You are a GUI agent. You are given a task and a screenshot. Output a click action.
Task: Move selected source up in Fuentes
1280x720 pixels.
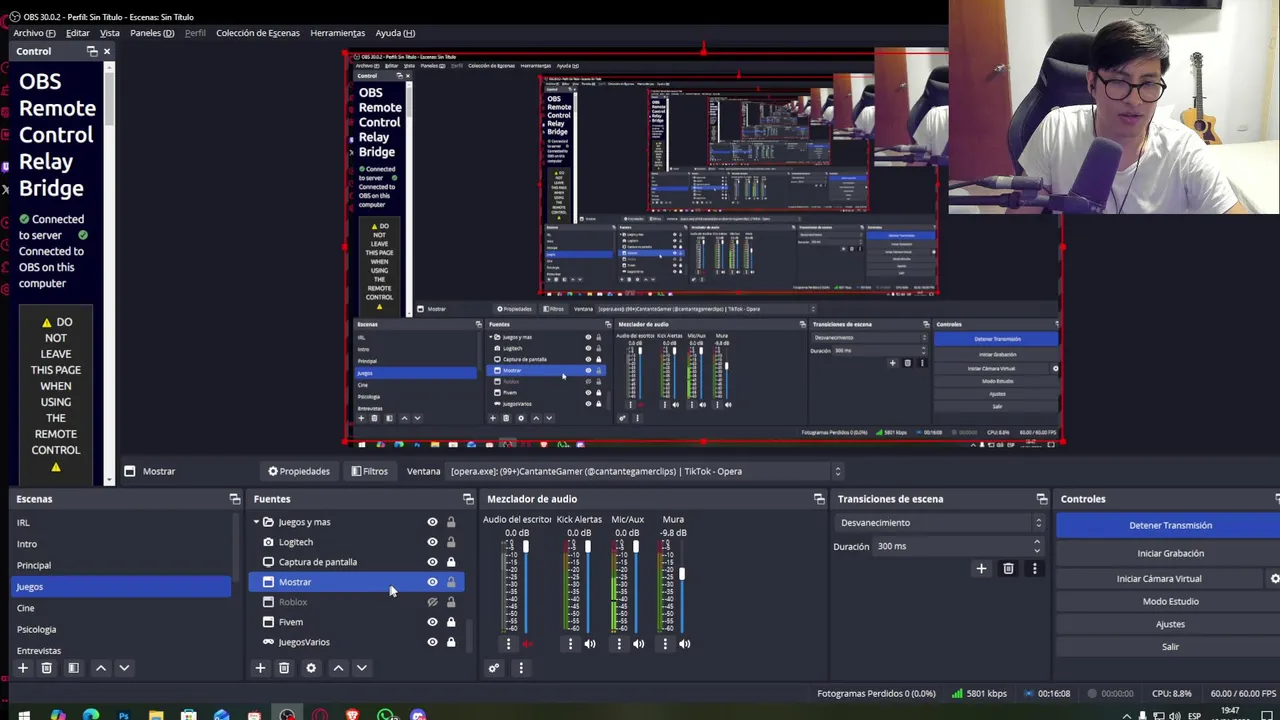click(x=338, y=668)
